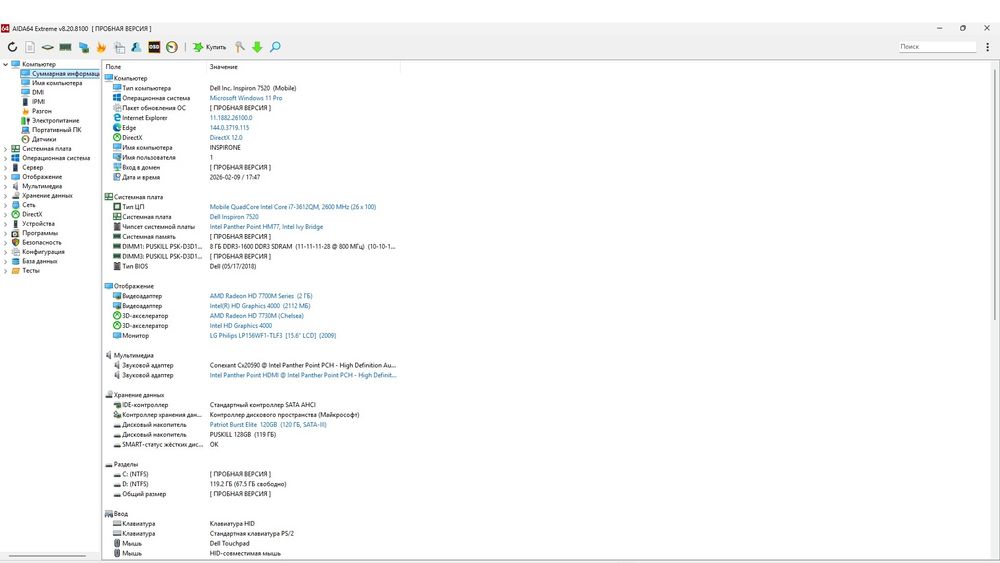The width and height of the screenshot is (1000, 563).
Task: Expand Хранение данных tree node
Action: (5, 196)
